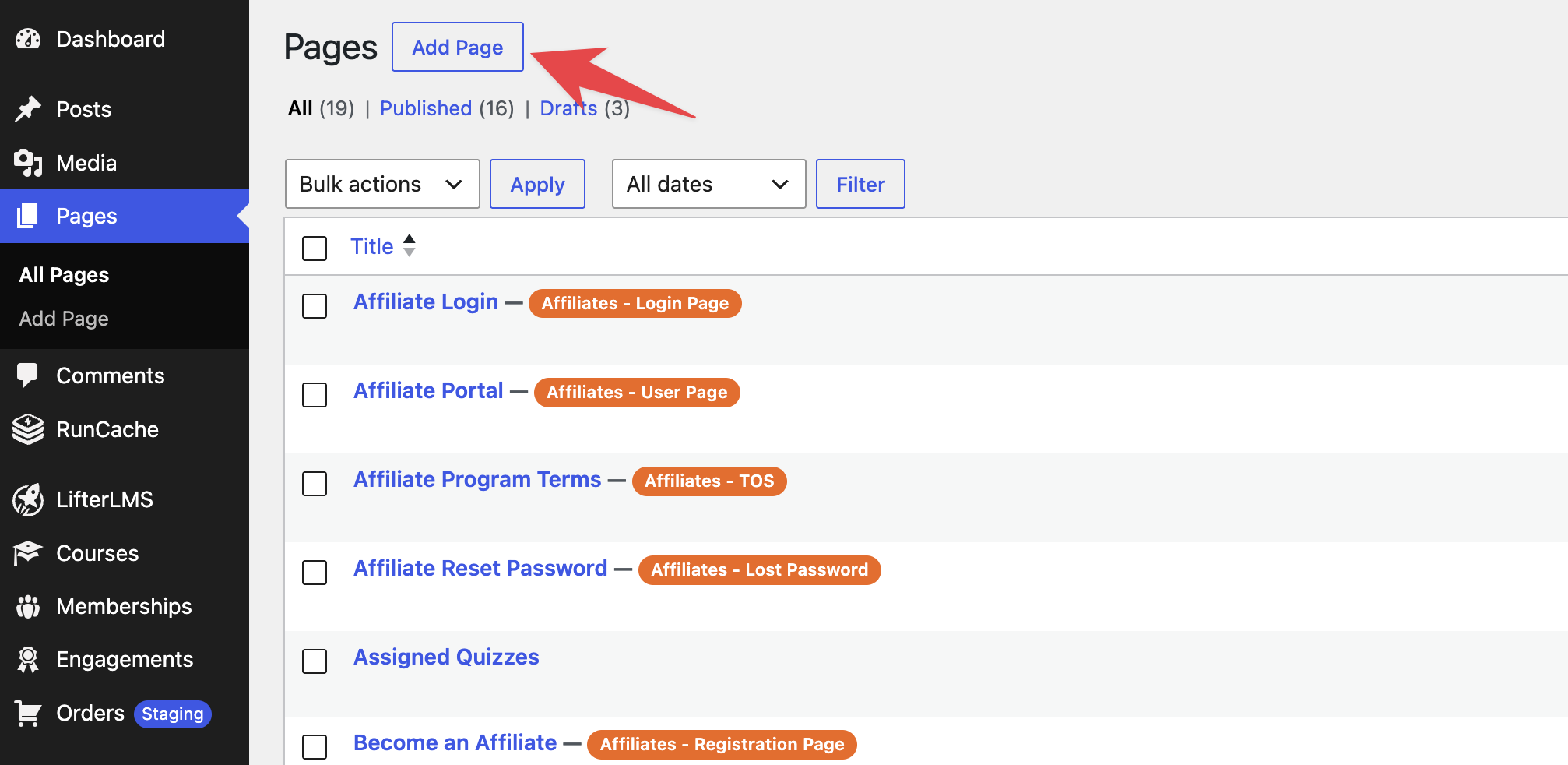The image size is (1568, 765).
Task: Click the Add Page button beside heading
Action: (458, 47)
